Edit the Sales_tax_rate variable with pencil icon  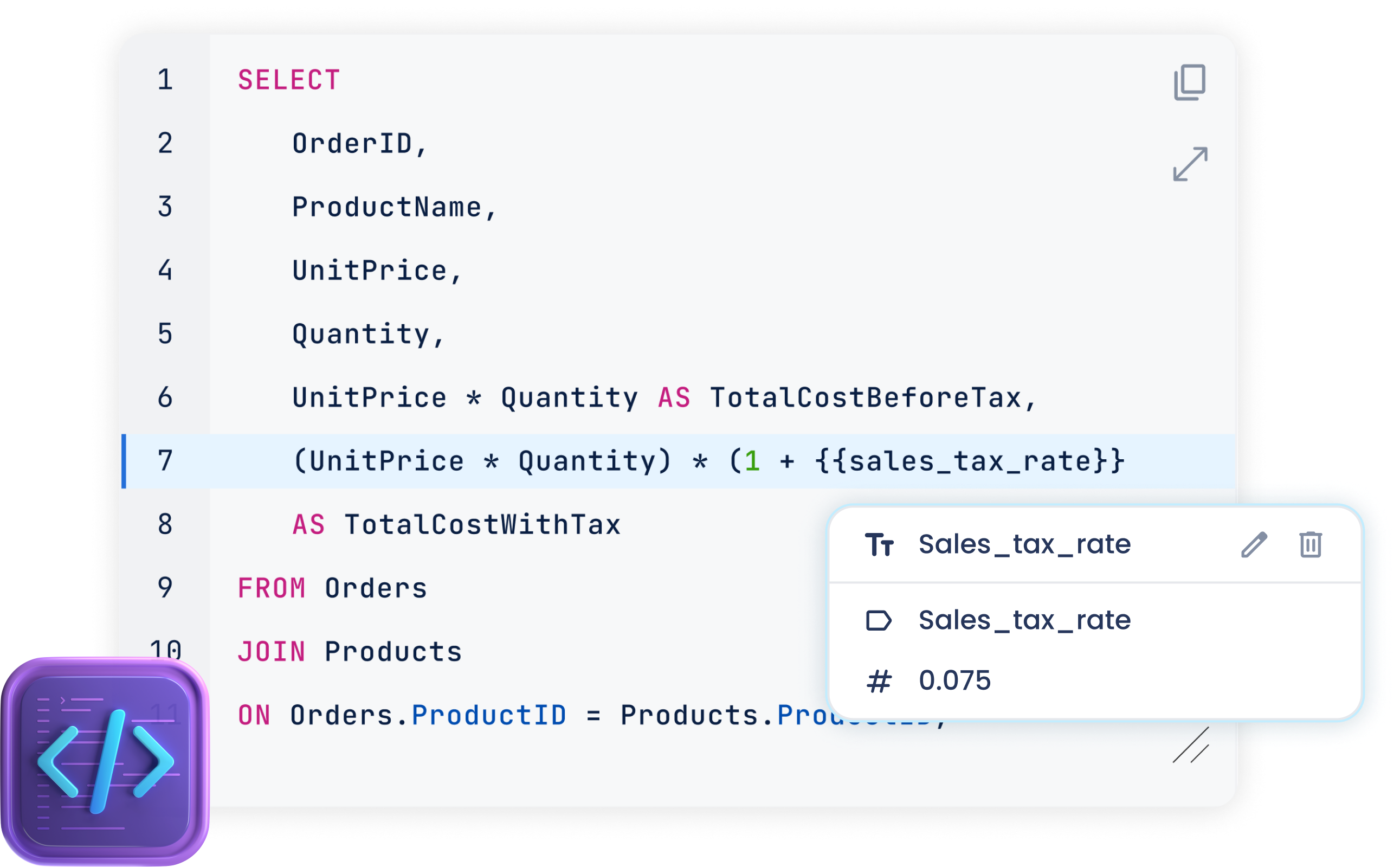(x=1254, y=545)
